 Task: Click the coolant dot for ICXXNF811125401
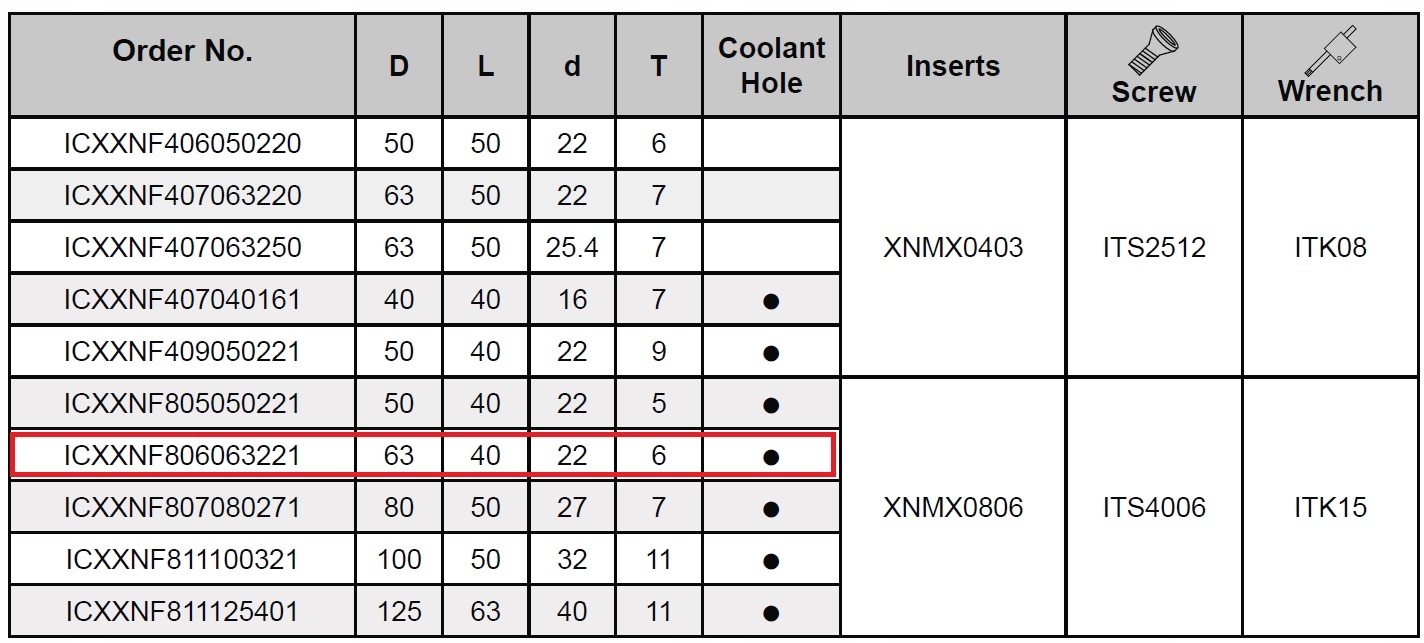pos(770,613)
